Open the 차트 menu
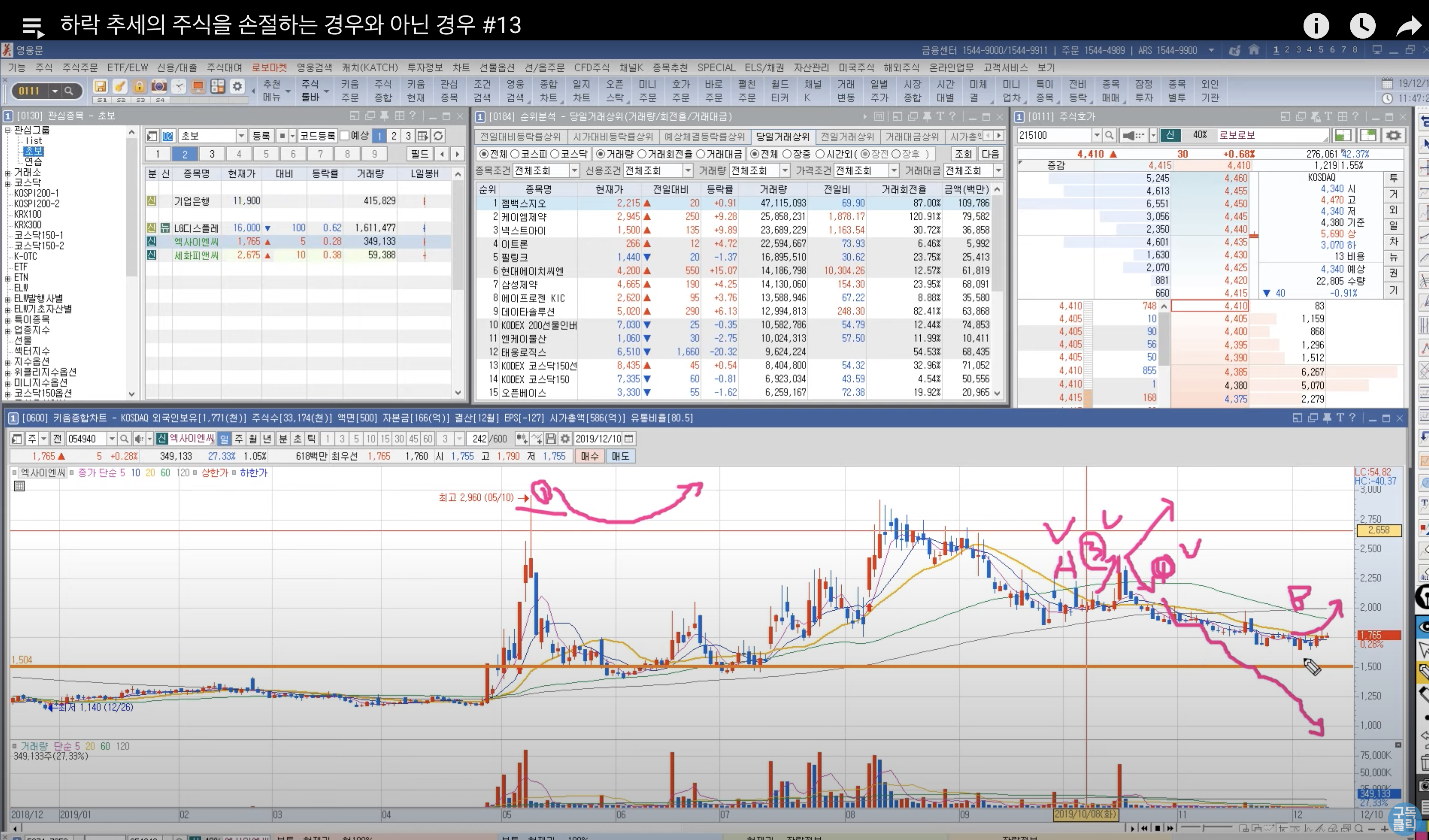This screenshot has width=1429, height=840. click(461, 67)
